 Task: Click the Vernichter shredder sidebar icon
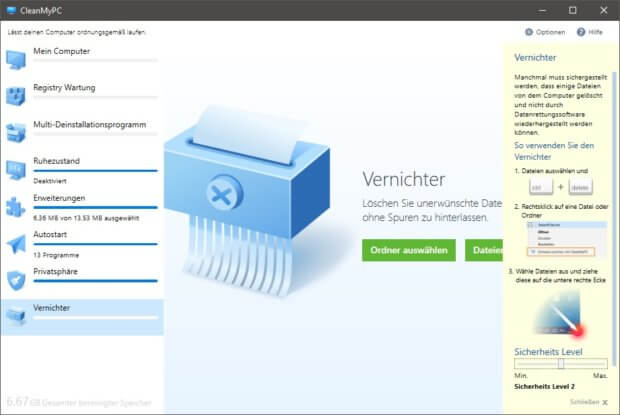point(16,316)
